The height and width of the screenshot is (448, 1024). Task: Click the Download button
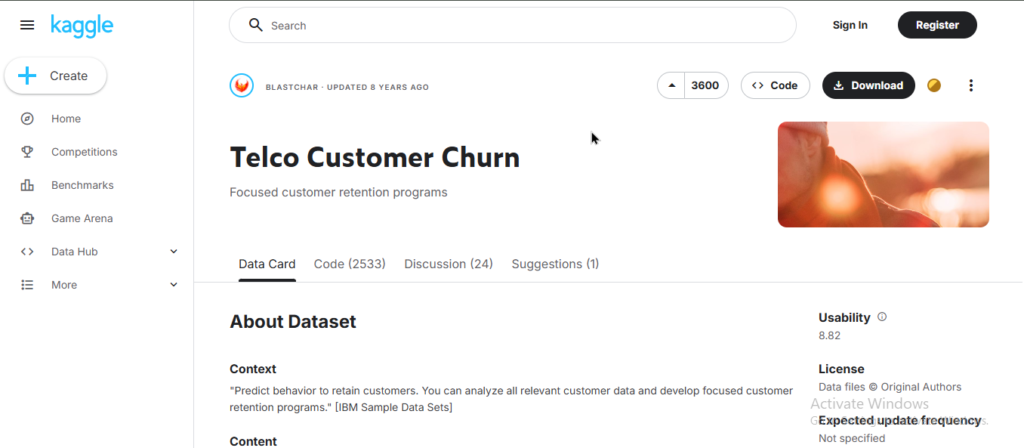[868, 86]
